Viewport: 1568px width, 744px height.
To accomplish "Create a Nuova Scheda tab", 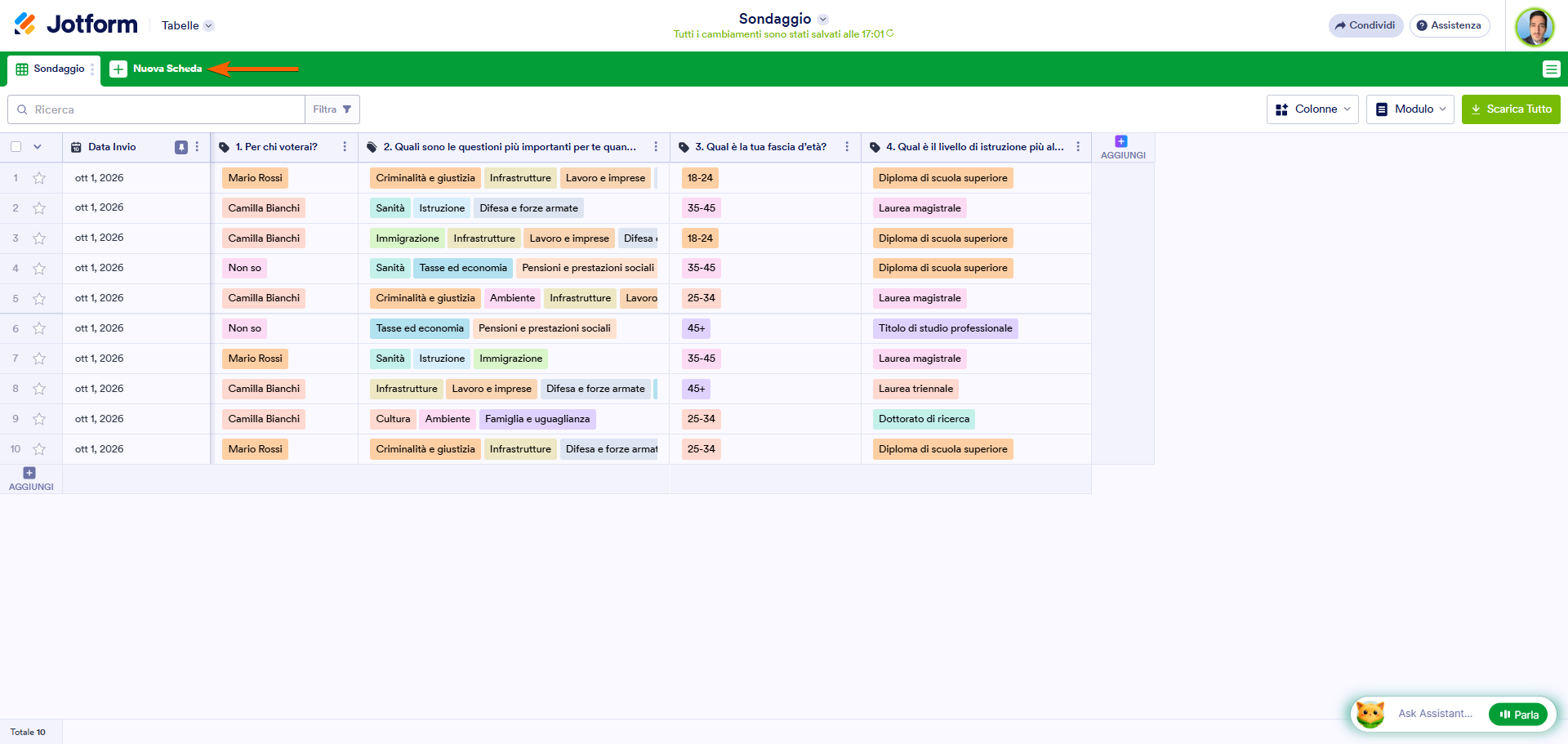I will click(x=156, y=69).
